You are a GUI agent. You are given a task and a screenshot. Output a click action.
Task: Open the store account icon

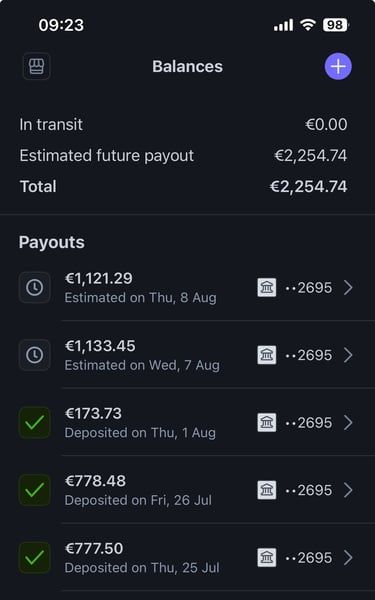(36, 66)
